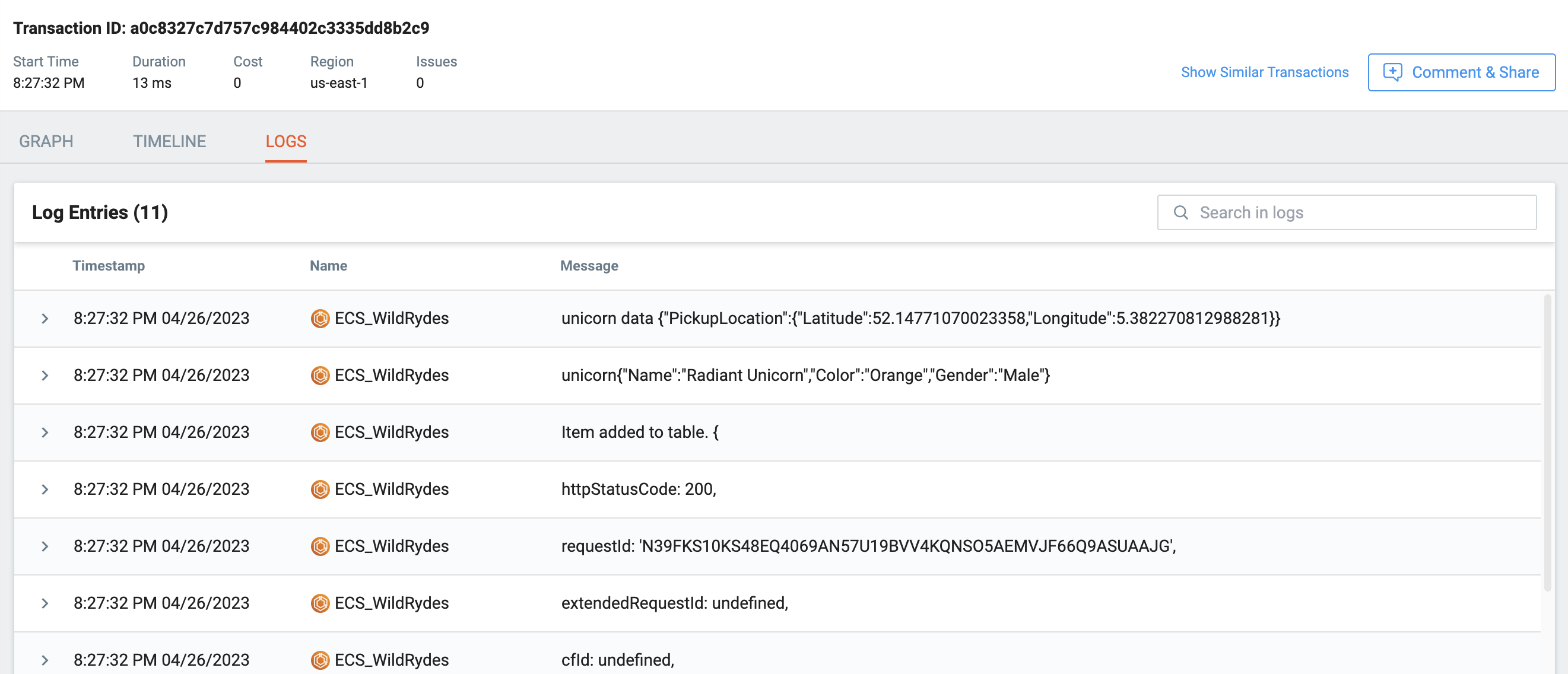The width and height of the screenshot is (1568, 674).
Task: Click the 'Item added to table. {' message
Action: [x=640, y=433]
